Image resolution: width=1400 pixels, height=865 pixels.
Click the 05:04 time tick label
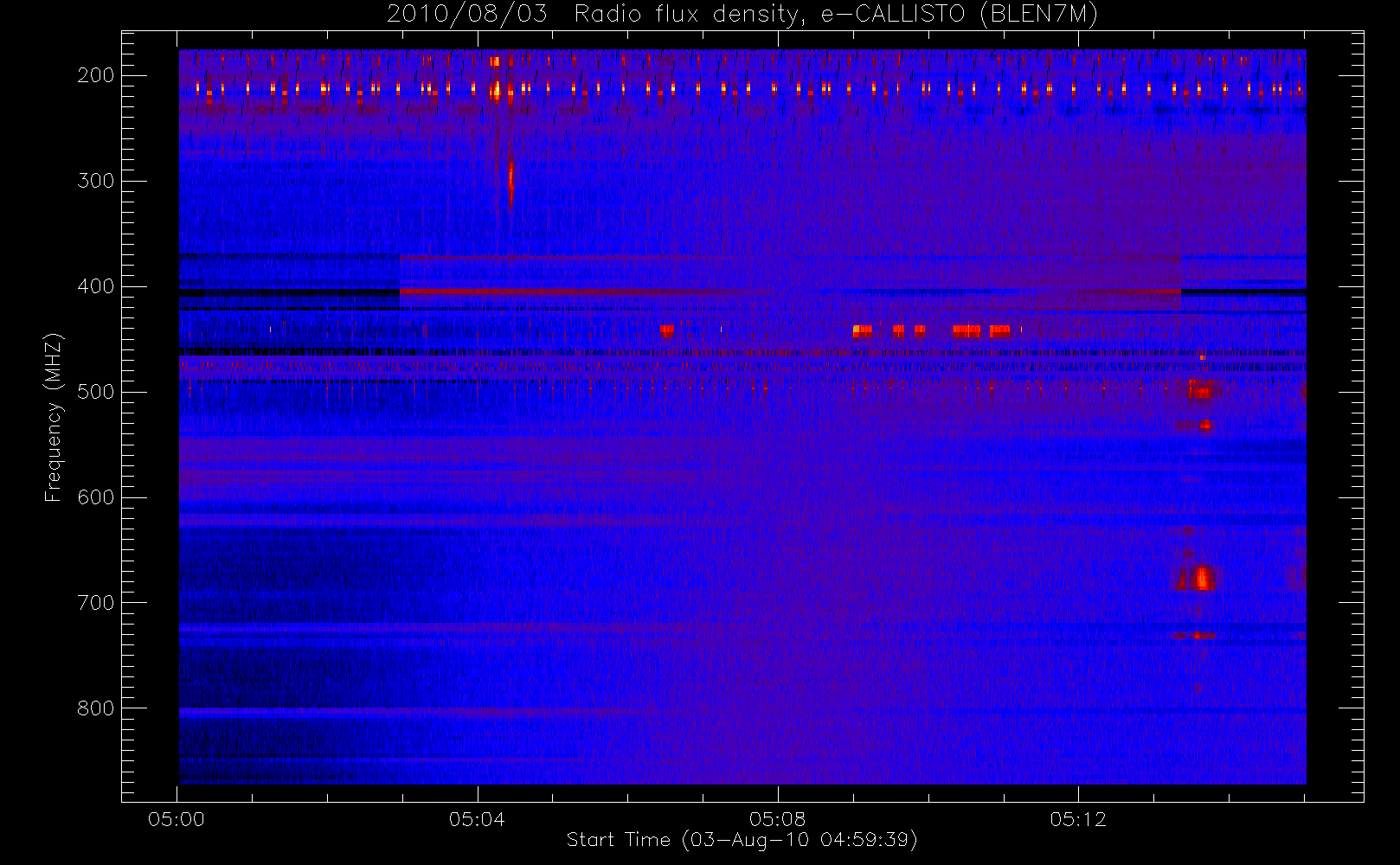pos(477,819)
